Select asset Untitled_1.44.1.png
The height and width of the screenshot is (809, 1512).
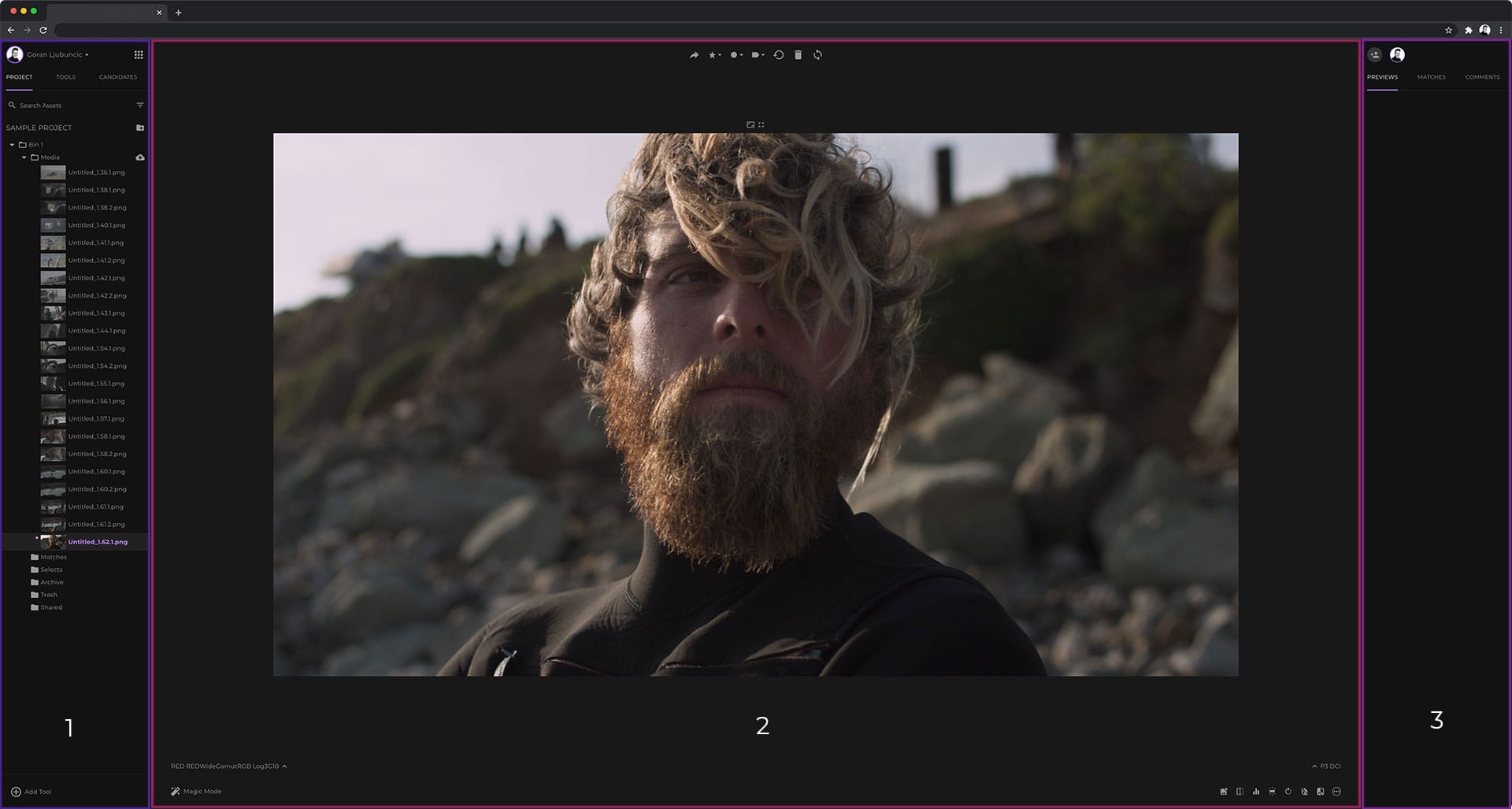[83, 331]
